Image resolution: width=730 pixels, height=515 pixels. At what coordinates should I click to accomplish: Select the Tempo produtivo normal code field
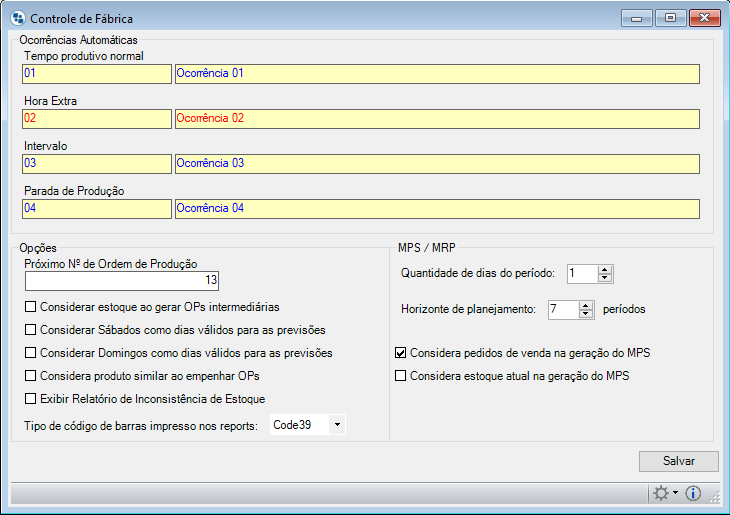pos(97,73)
